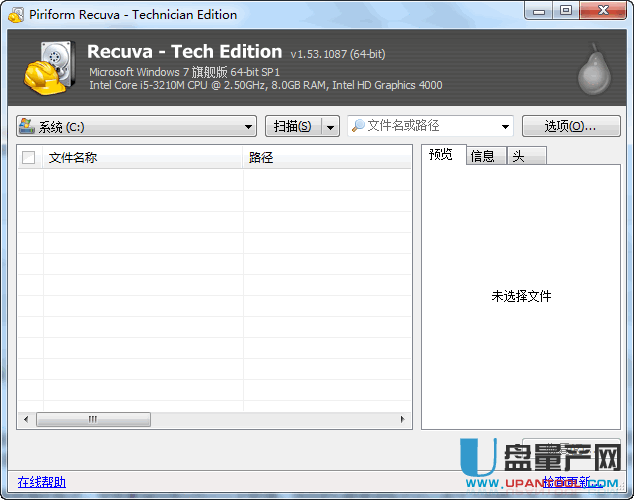Toggle the select-all checkbox in the file list header
This screenshot has height=500, width=634.
[x=29, y=157]
